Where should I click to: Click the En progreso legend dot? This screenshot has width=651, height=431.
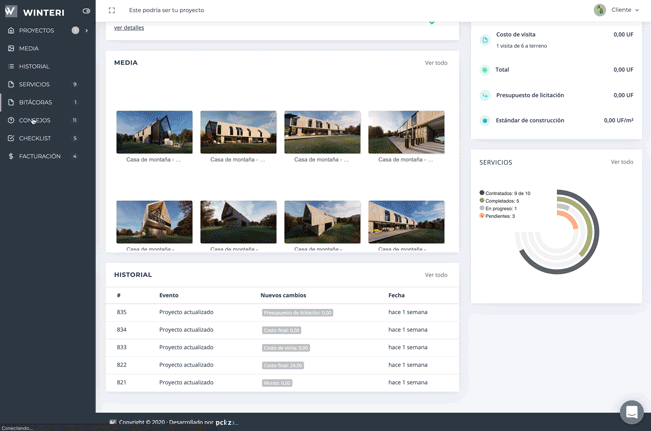(x=482, y=208)
